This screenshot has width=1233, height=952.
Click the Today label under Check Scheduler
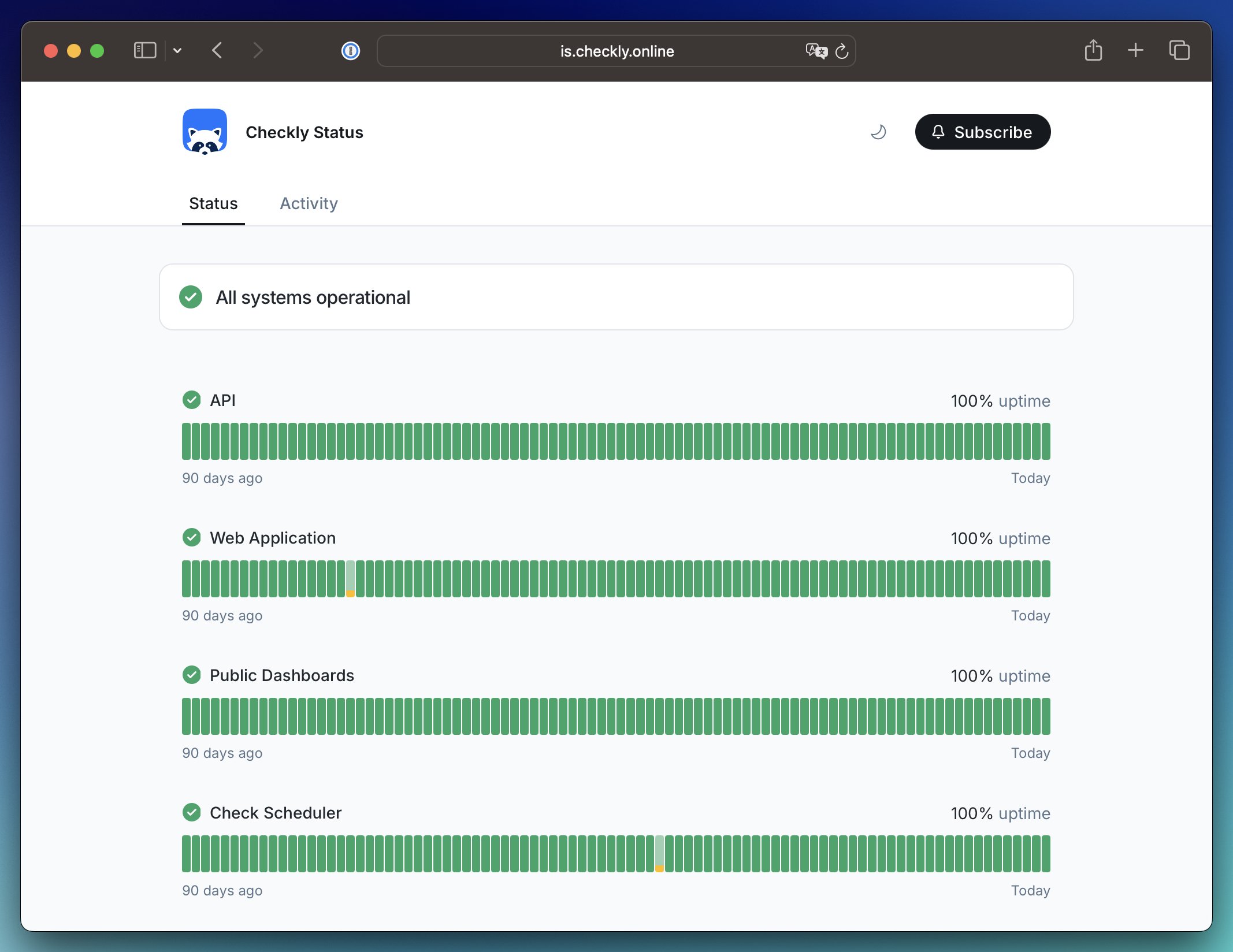[1030, 891]
